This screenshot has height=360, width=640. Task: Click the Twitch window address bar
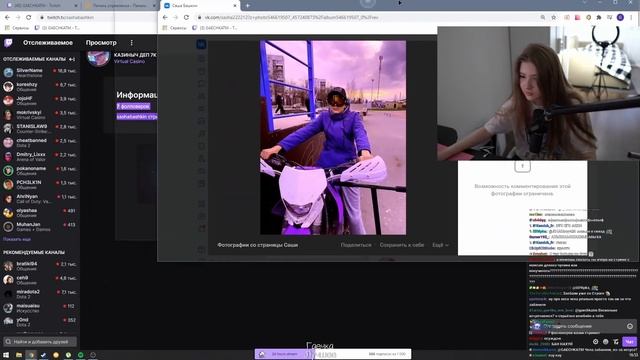96,18
